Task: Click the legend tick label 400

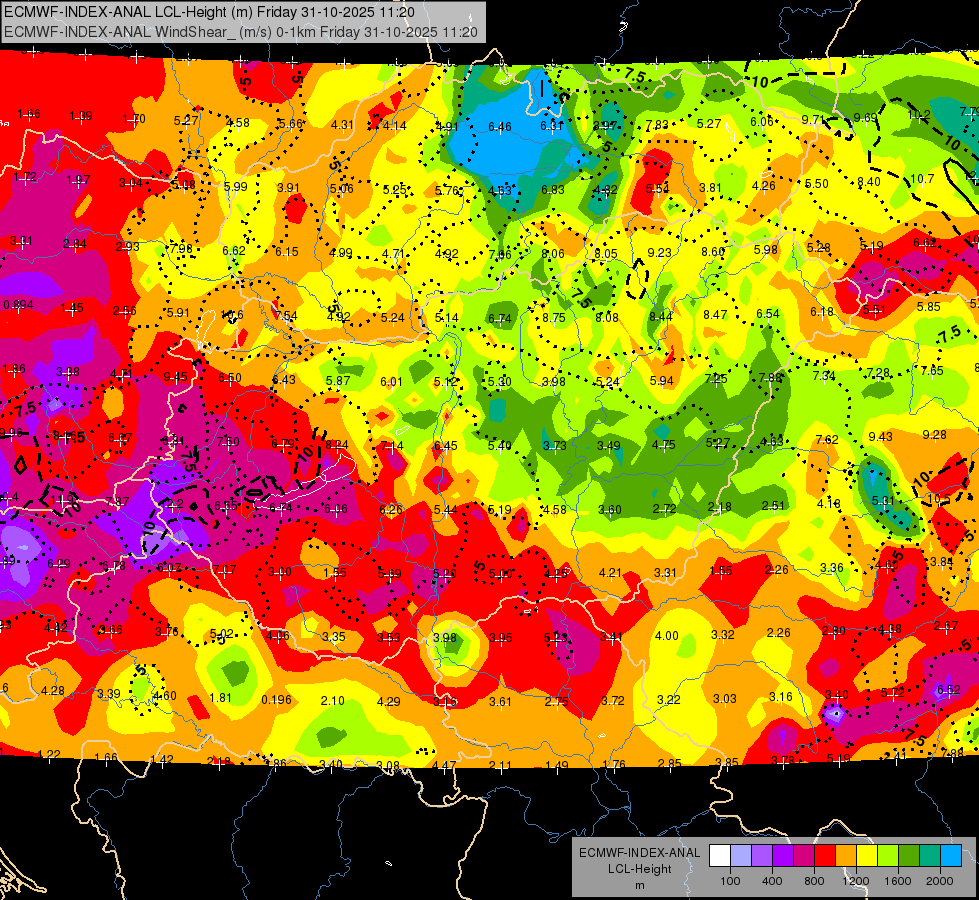Action: (x=772, y=881)
